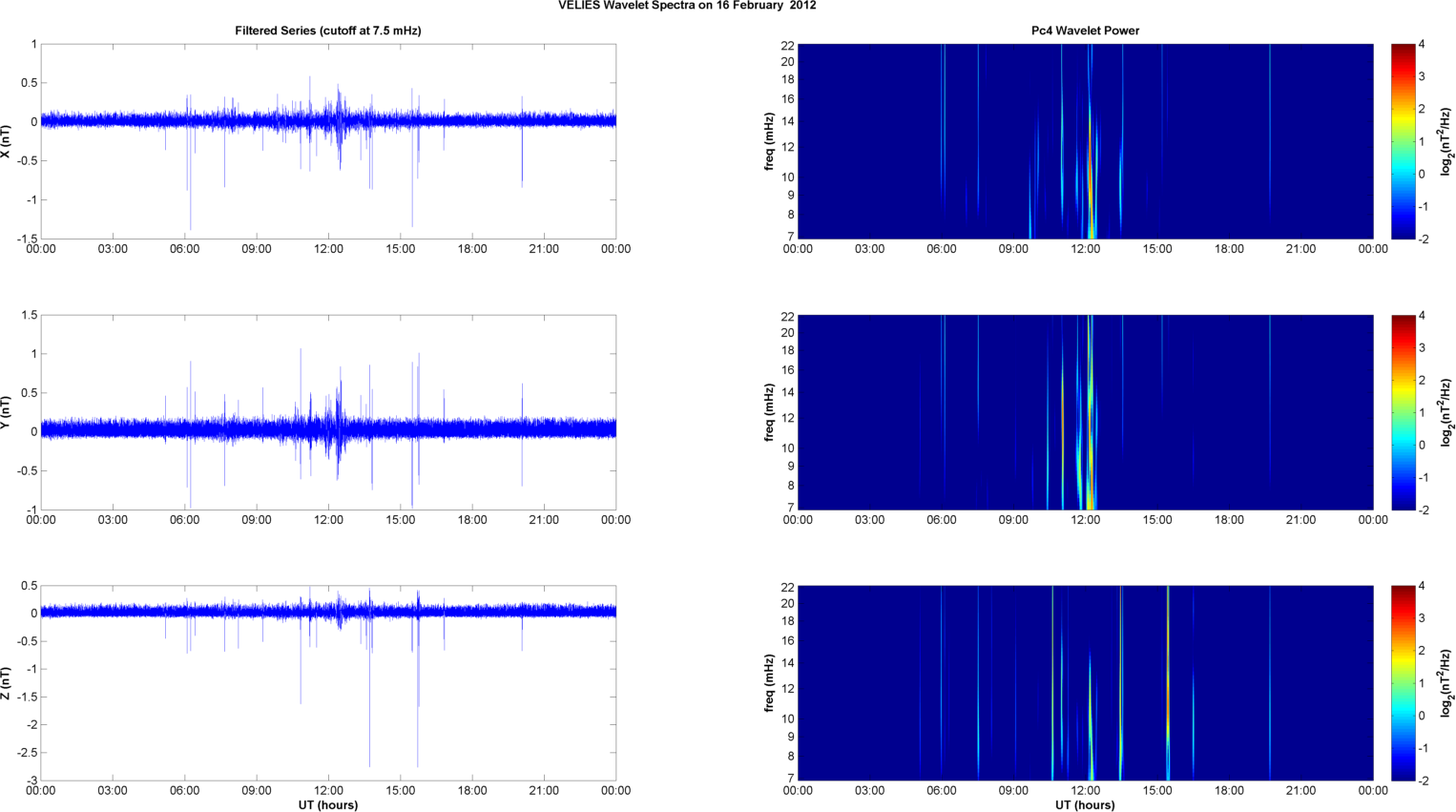This screenshot has width=1456, height=812.
Task: Click the colorbar of the top spectrogram
Action: [1403, 141]
